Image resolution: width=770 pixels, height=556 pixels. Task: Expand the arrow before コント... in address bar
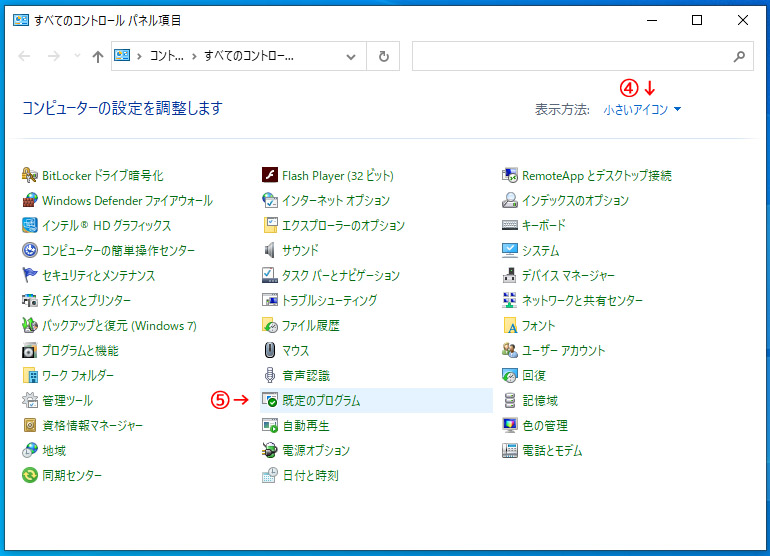[139, 56]
